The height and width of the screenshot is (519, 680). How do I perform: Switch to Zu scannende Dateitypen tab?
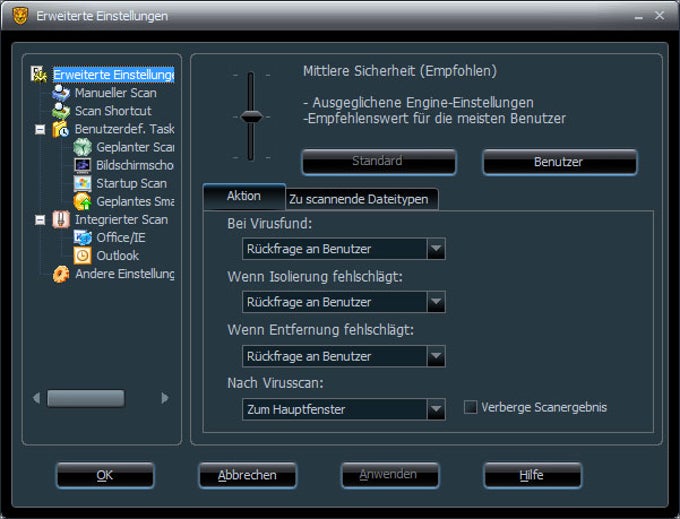click(362, 199)
